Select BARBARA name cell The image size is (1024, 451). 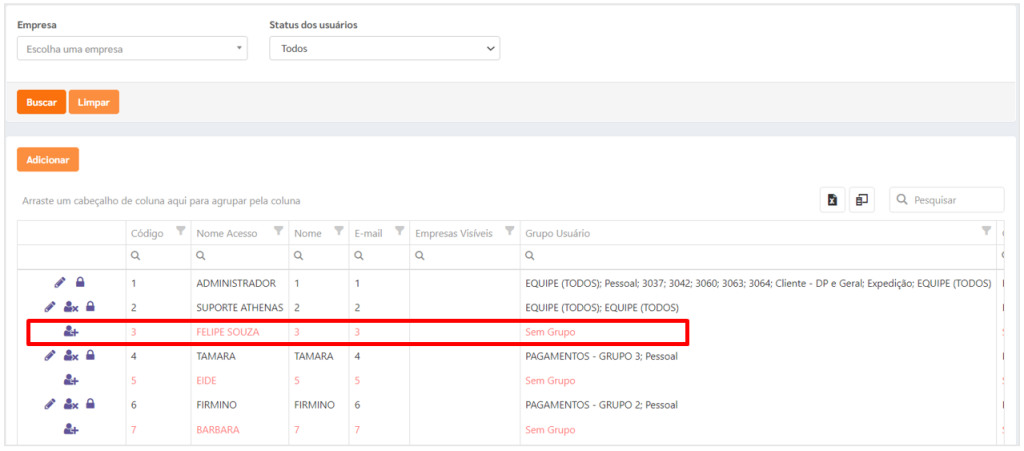point(217,430)
